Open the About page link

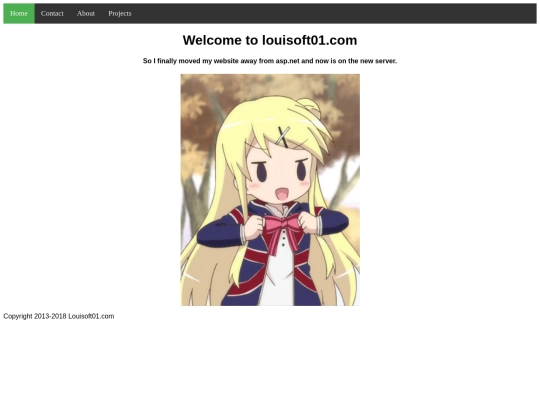pos(86,13)
